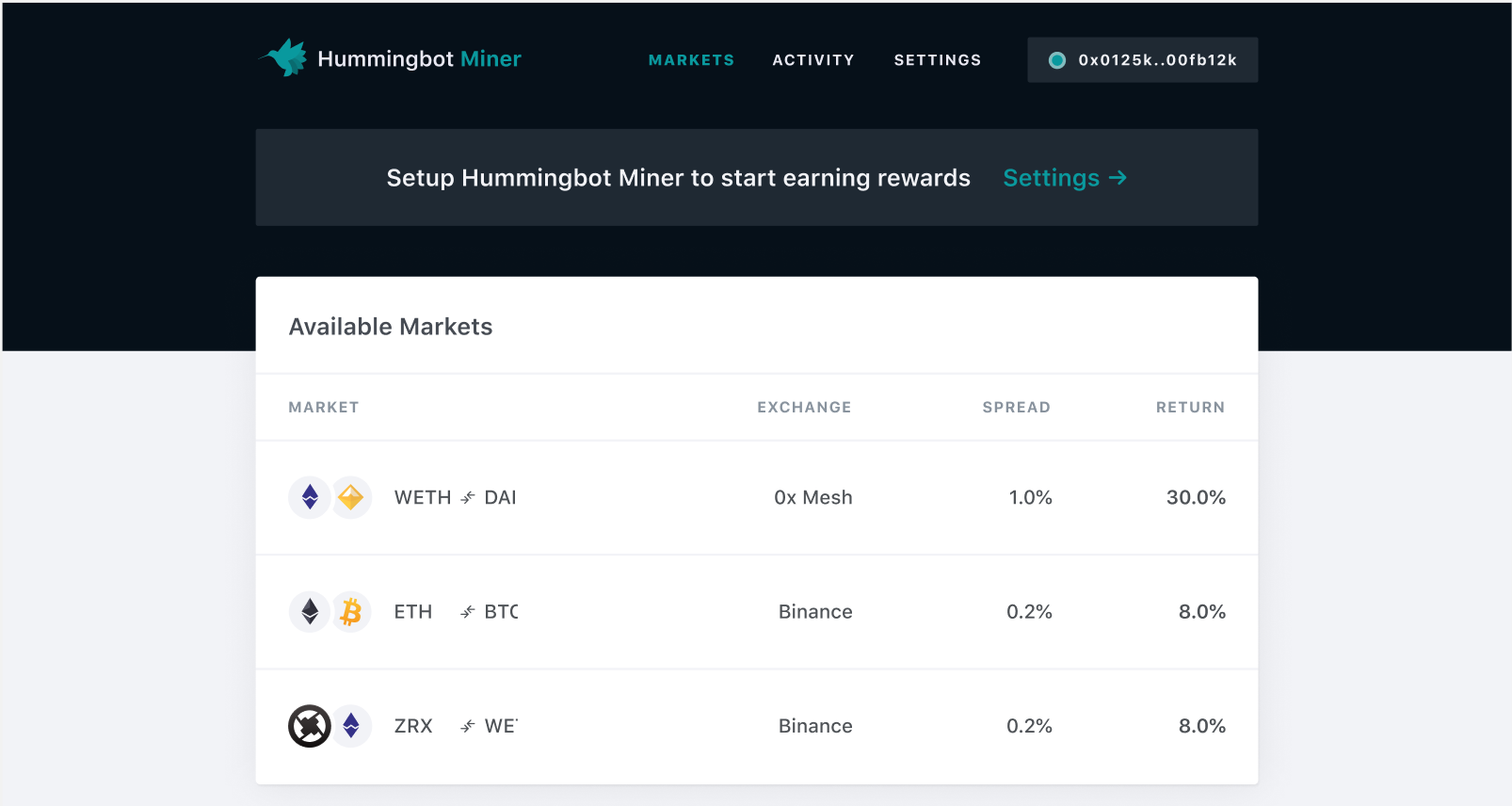This screenshot has width=1512, height=806.
Task: Click the 8.0% return in the ZRX row
Action: [x=1202, y=726]
